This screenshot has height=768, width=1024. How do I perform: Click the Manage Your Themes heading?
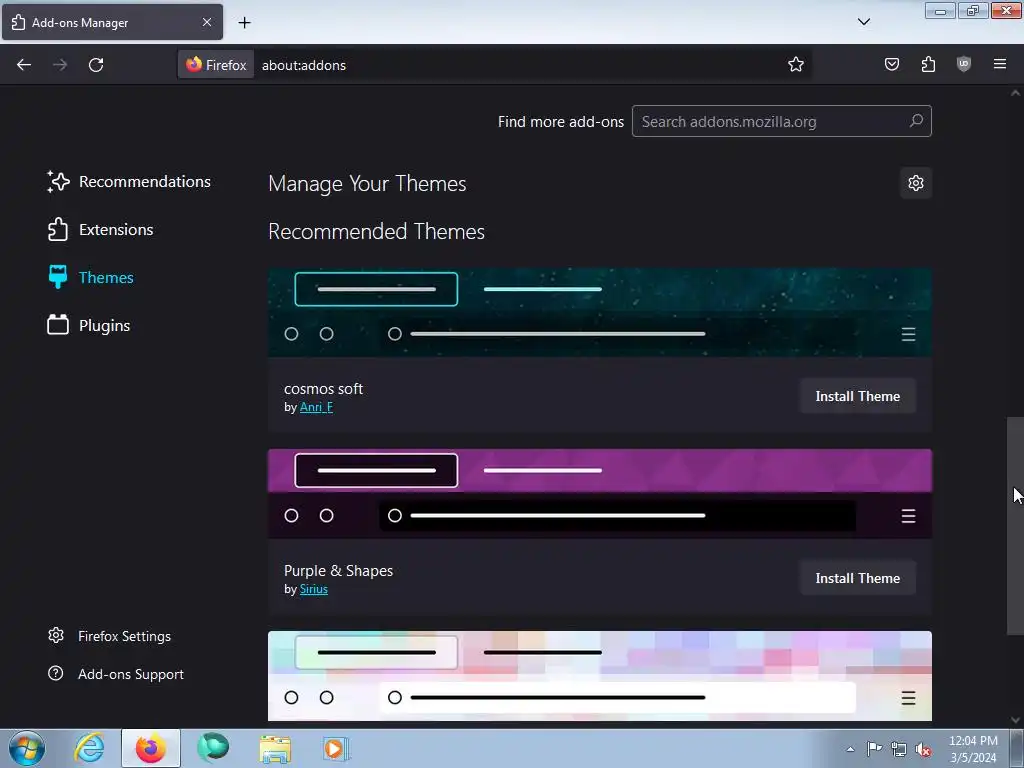[367, 184]
